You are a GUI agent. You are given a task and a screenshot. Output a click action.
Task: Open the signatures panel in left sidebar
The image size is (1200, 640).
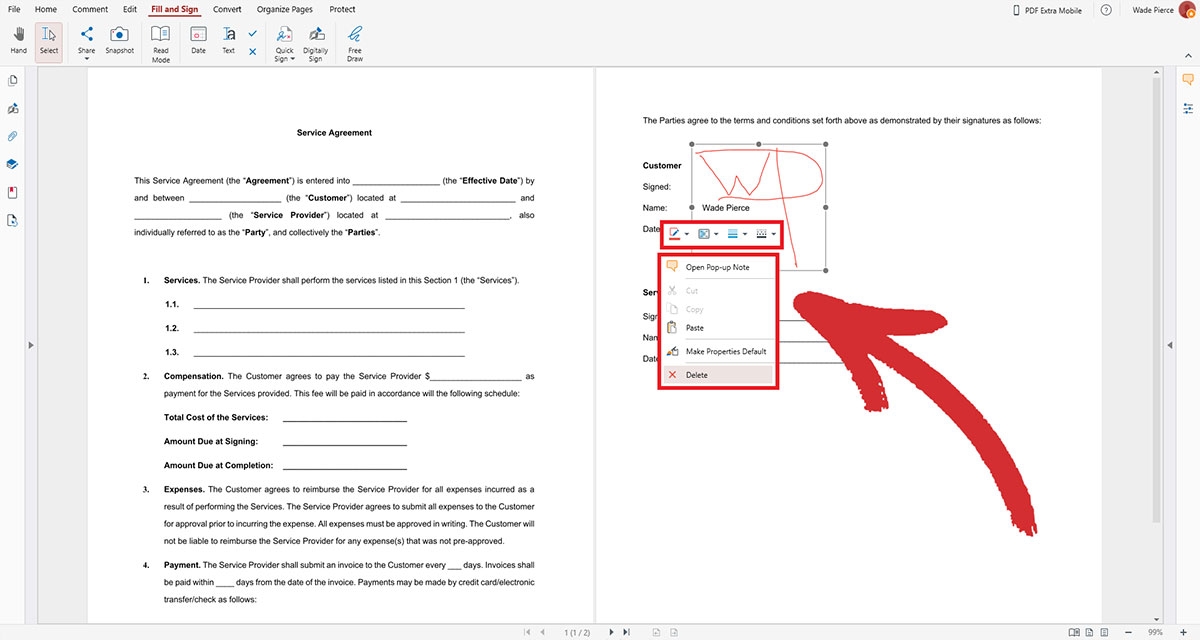click(x=13, y=108)
